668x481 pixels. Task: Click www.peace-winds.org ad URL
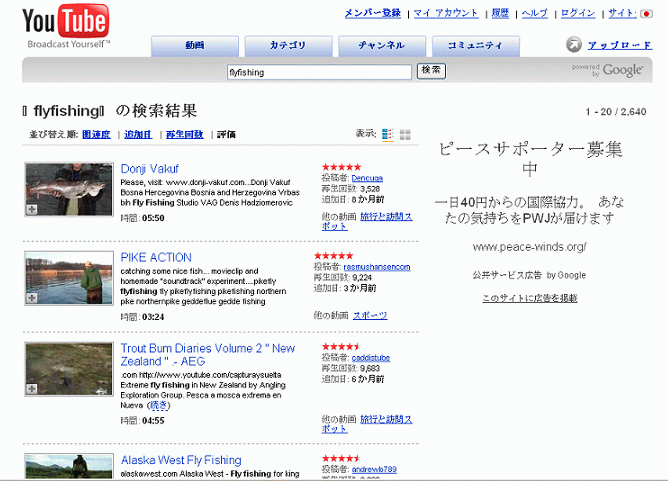point(530,247)
